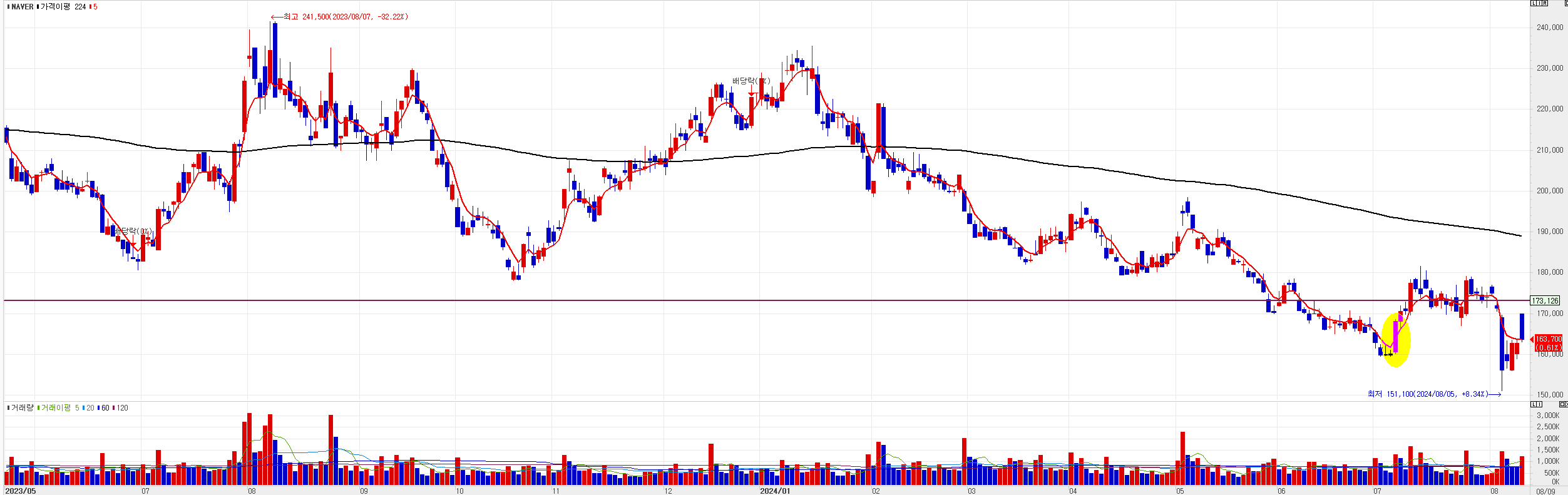Click the L button on volume panel
The width and height of the screenshot is (1568, 495).
pyautogui.click(x=1534, y=404)
